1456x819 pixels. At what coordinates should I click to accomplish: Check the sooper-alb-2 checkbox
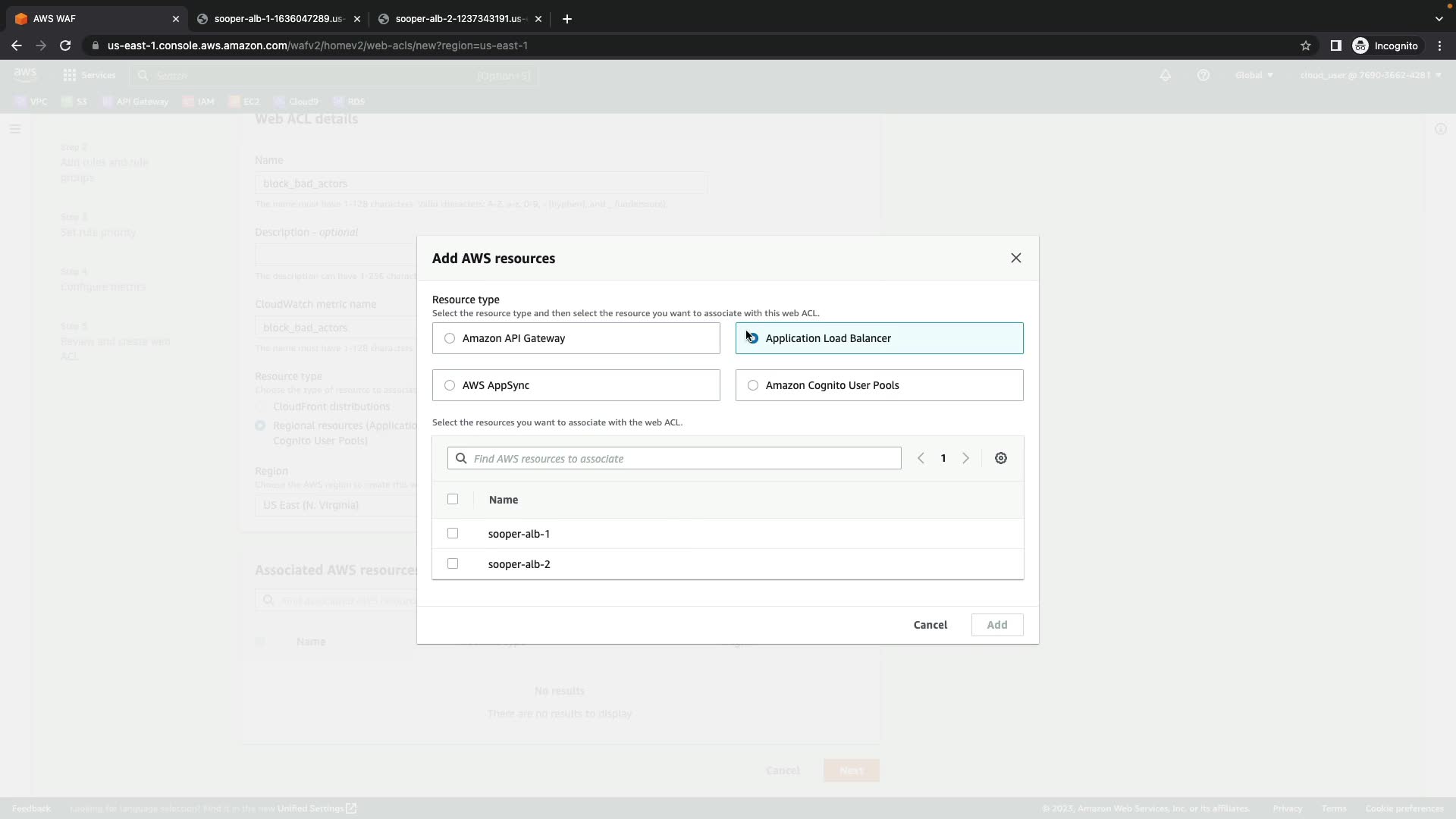tap(453, 563)
